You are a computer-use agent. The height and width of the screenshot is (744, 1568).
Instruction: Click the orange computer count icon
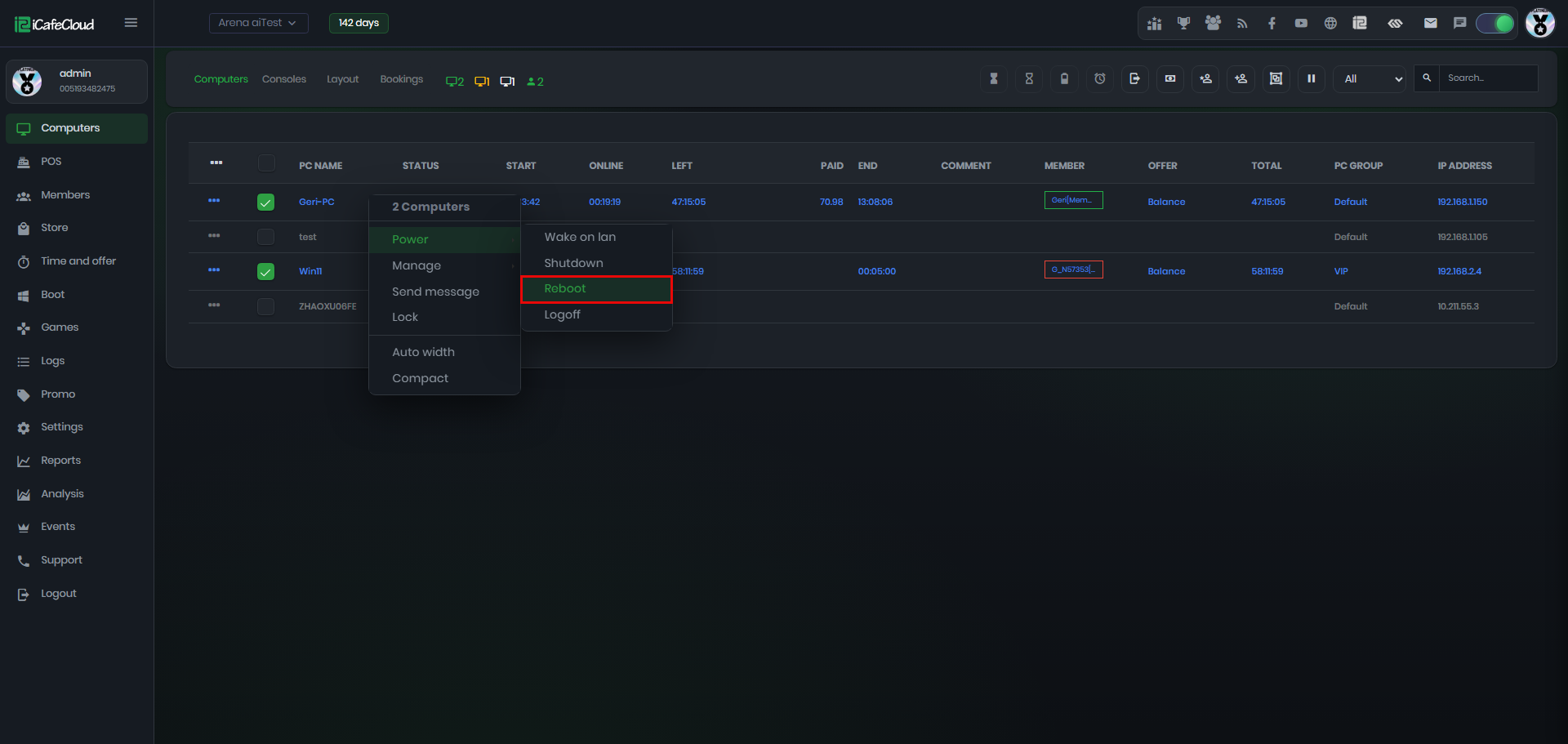click(x=482, y=82)
